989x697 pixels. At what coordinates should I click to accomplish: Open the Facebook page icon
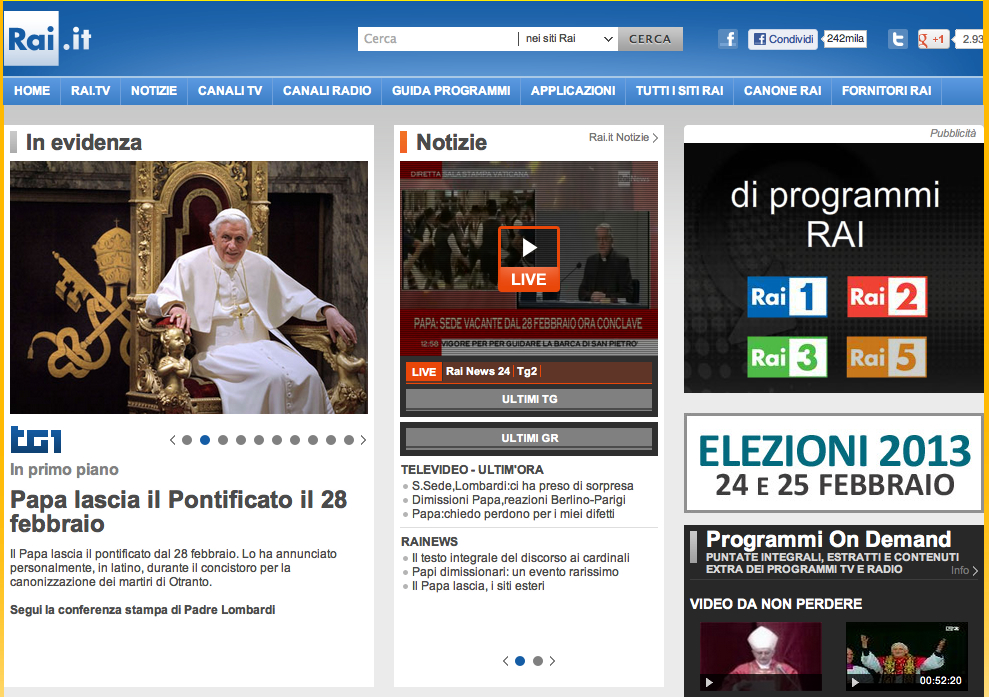[728, 39]
